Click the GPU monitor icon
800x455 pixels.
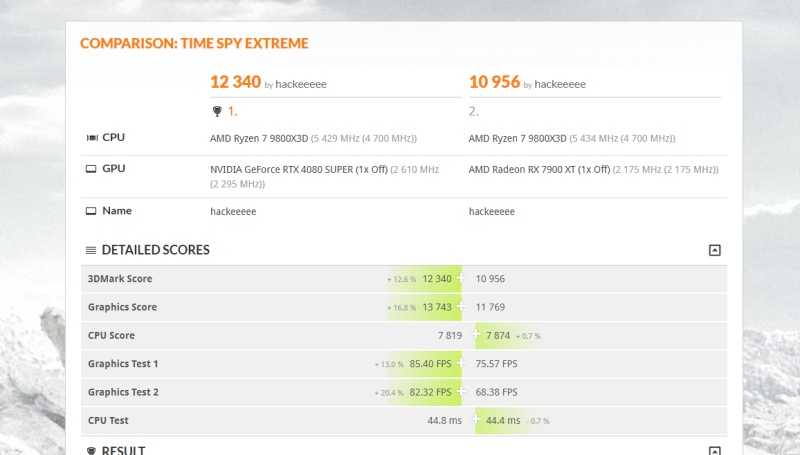click(x=91, y=169)
